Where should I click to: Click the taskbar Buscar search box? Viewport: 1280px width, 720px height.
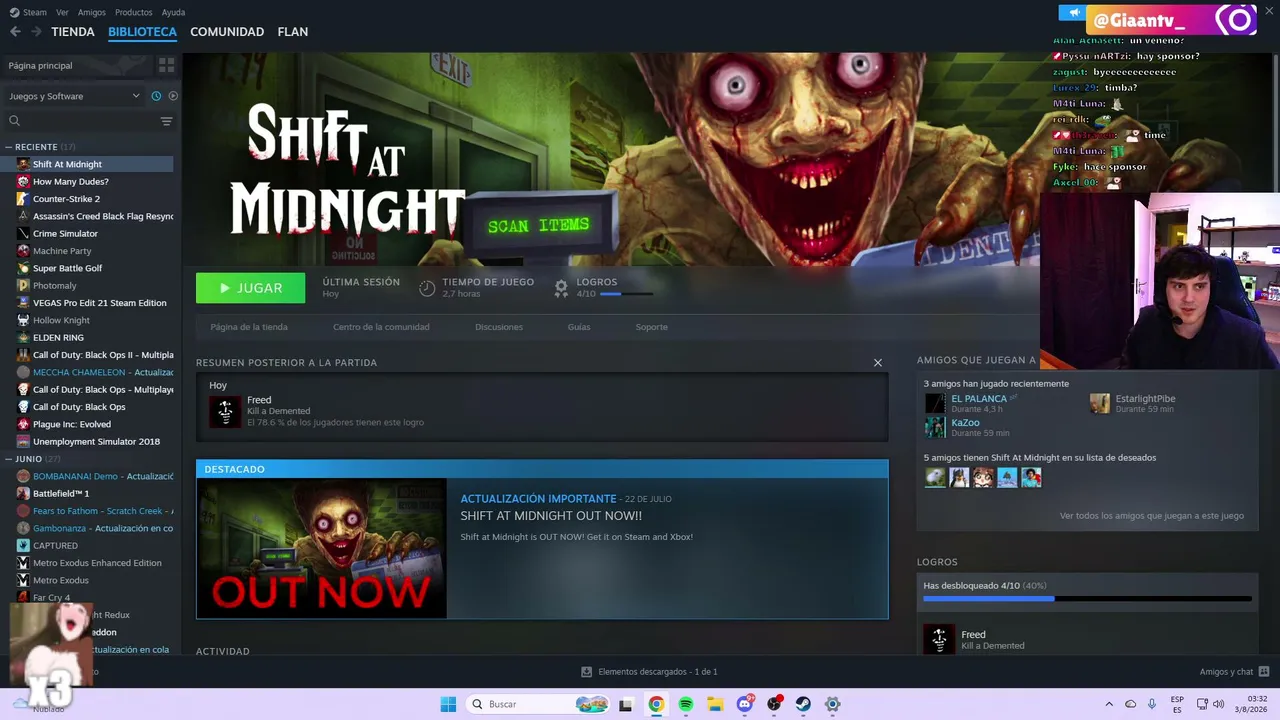538,704
